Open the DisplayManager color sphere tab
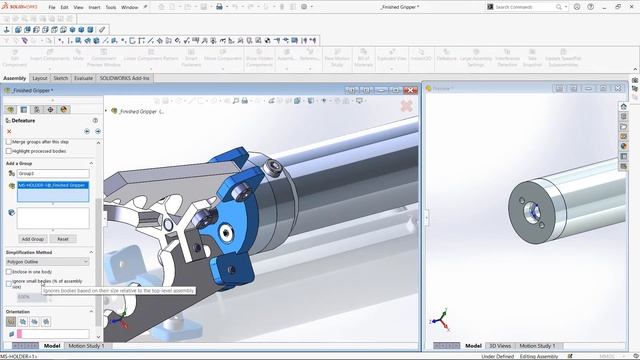The image size is (640, 360). pos(63,109)
